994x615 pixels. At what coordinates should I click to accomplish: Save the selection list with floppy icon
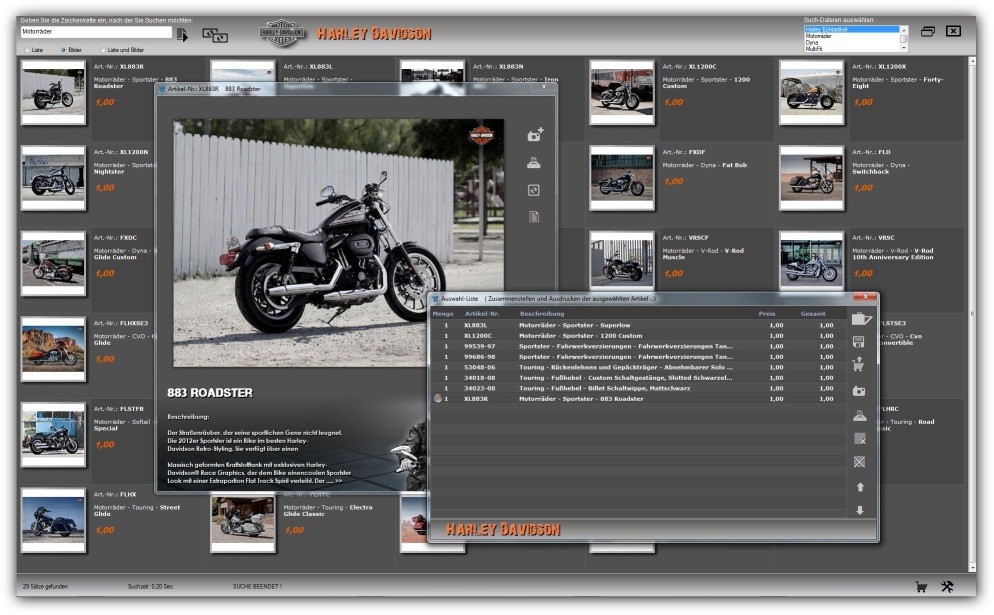[x=859, y=342]
